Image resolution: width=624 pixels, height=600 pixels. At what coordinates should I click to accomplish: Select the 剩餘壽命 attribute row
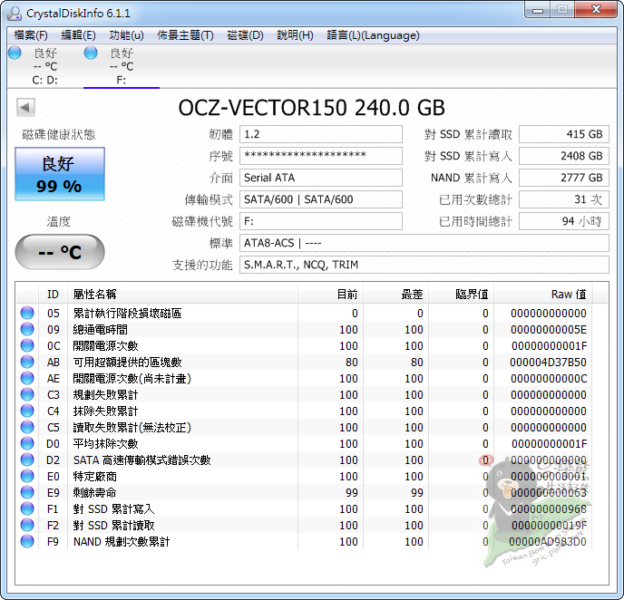304,493
